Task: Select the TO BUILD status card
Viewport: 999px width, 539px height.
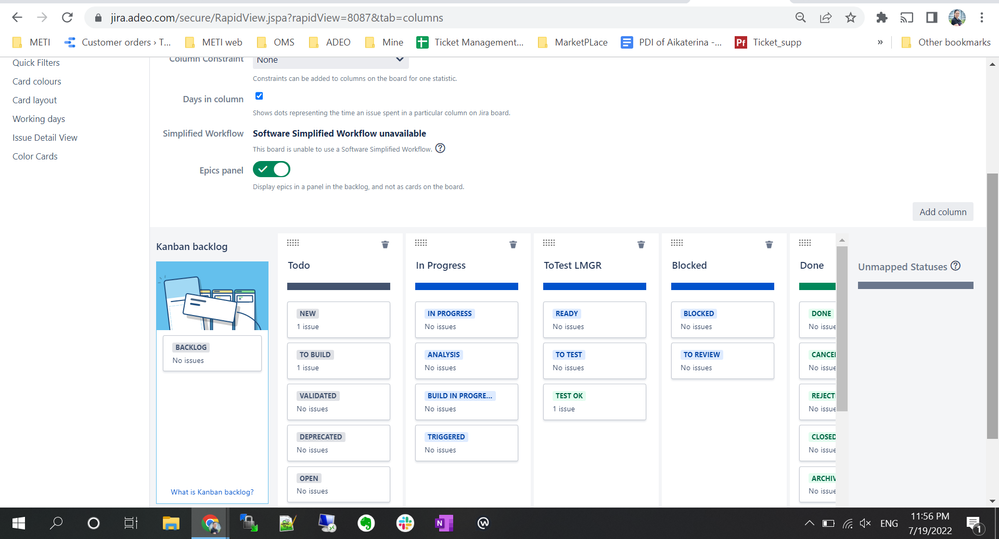Action: click(339, 361)
